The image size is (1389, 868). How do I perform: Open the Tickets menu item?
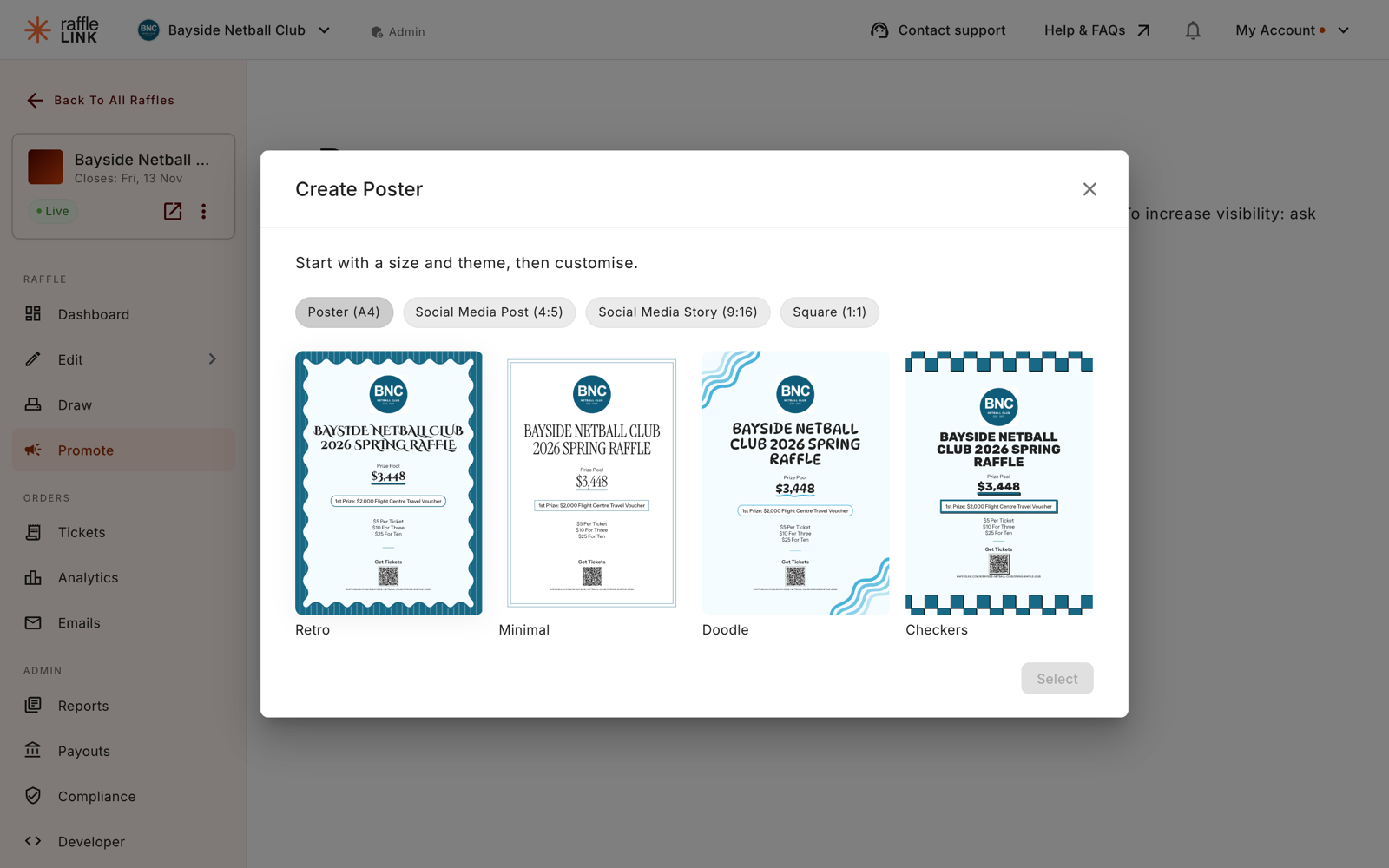[123, 532]
